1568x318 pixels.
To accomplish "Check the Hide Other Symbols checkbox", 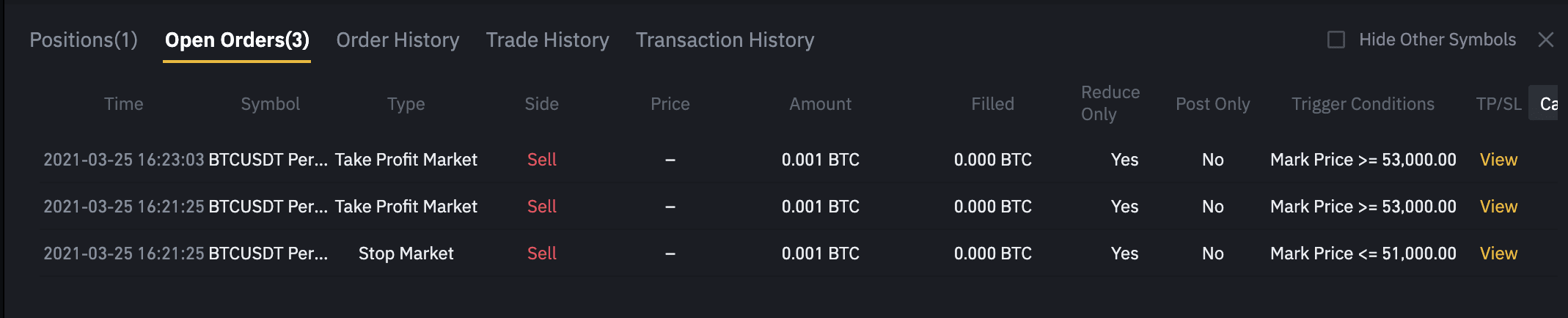I will click(x=1336, y=40).
